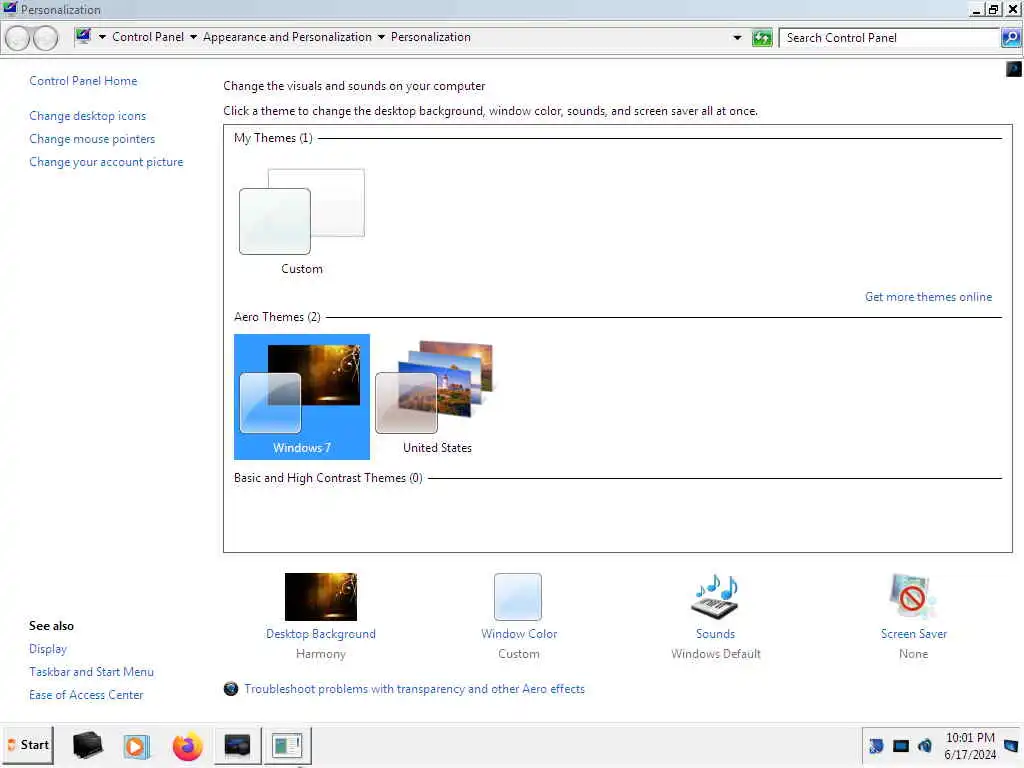Image resolution: width=1024 pixels, height=768 pixels.
Task: Click Basic and High Contrast Themes header
Action: pos(328,478)
